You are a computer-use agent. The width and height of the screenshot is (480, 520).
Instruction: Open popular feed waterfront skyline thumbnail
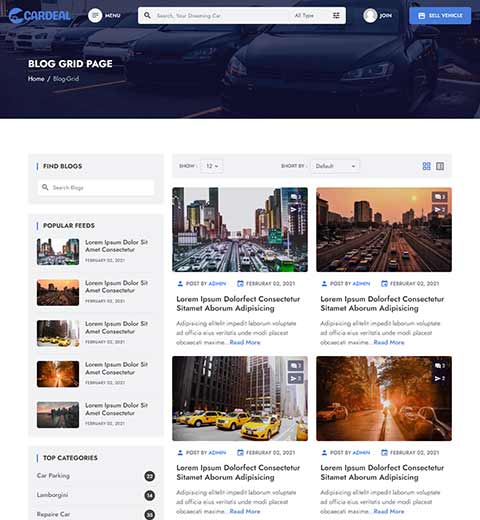pyautogui.click(x=58, y=415)
